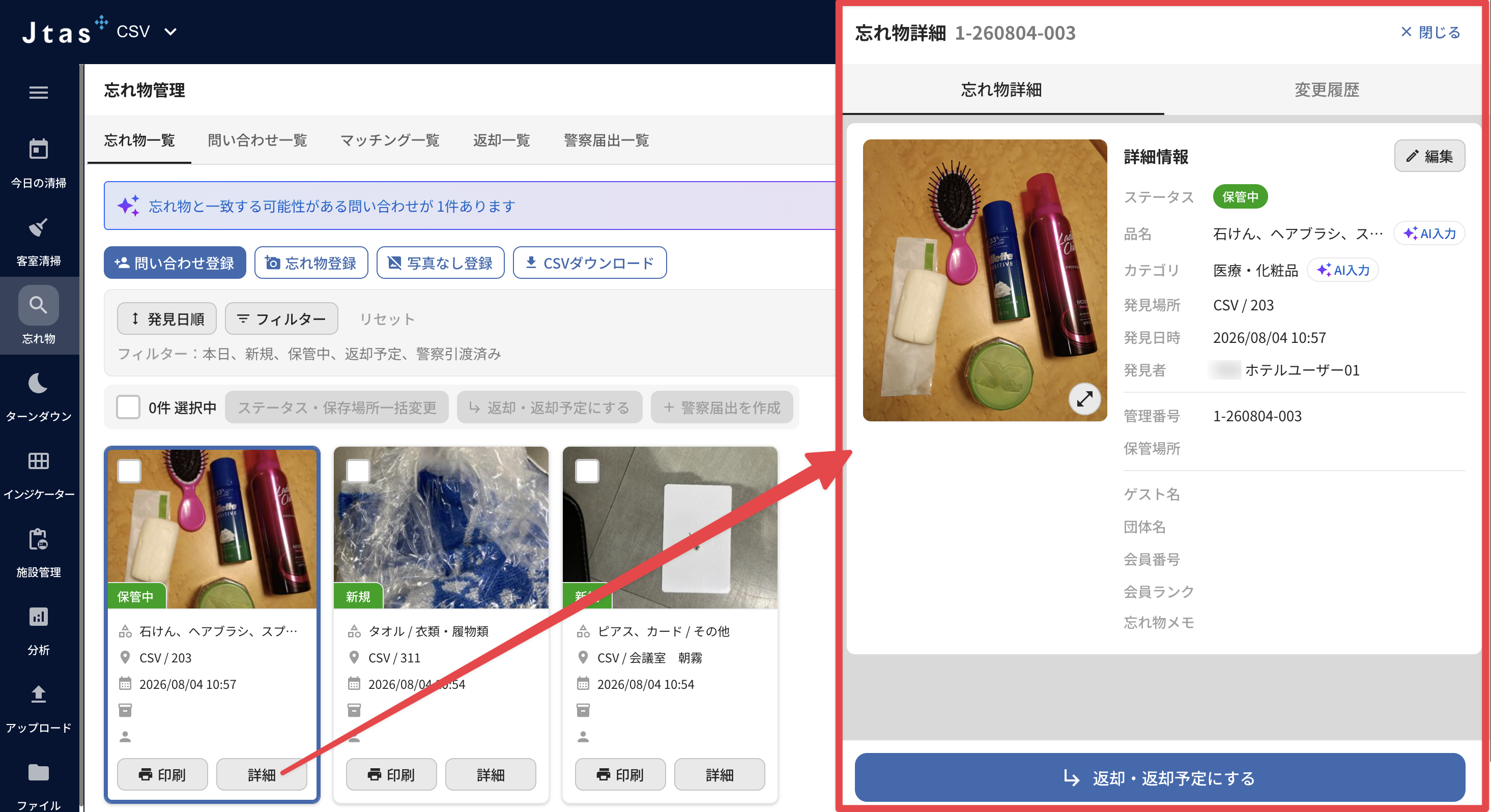The image size is (1491, 812).
Task: Open アップロード in the sidebar
Action: pyautogui.click(x=39, y=708)
